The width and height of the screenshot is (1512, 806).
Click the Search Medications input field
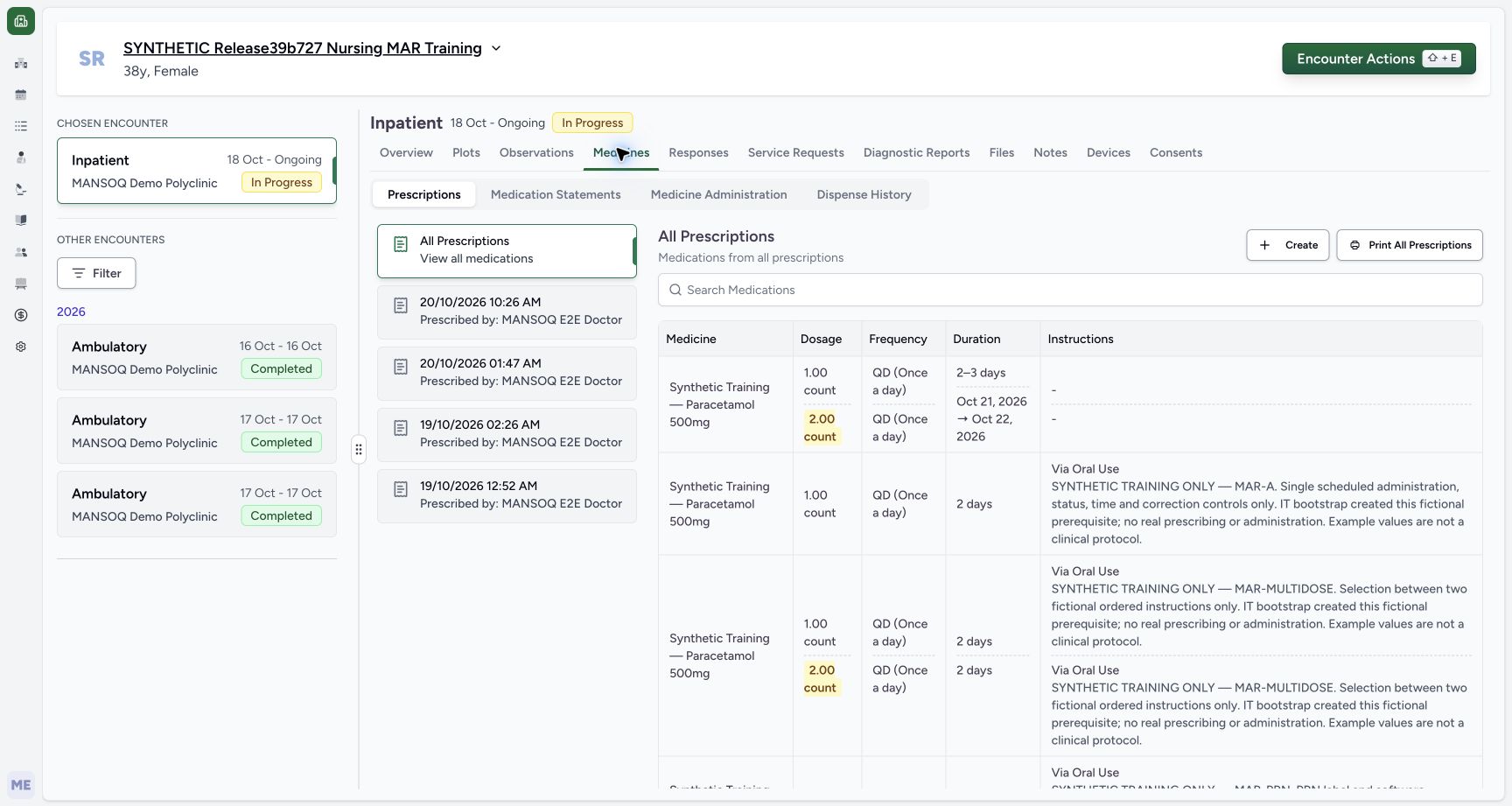click(1070, 290)
